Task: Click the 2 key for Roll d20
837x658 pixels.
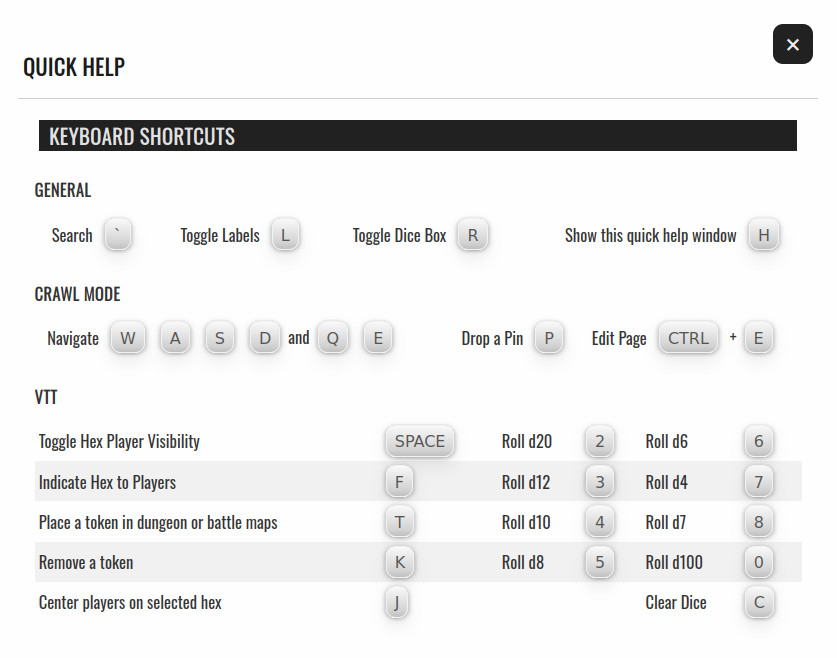Action: coord(599,441)
